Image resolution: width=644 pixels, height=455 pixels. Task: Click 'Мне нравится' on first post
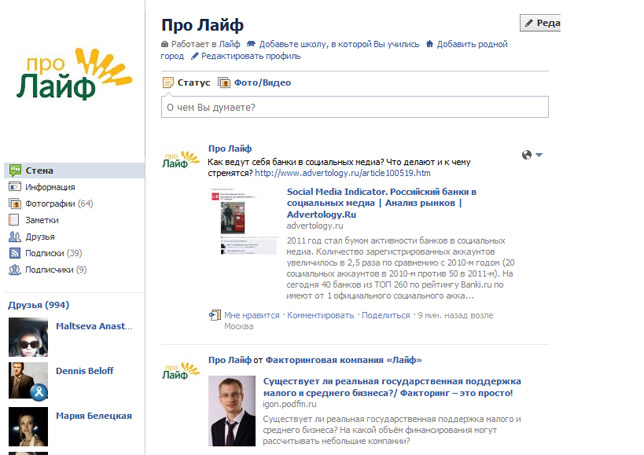251,314
